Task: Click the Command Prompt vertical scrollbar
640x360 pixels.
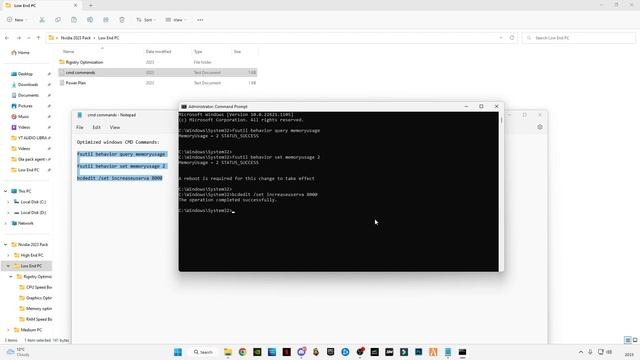Action: pos(501,191)
